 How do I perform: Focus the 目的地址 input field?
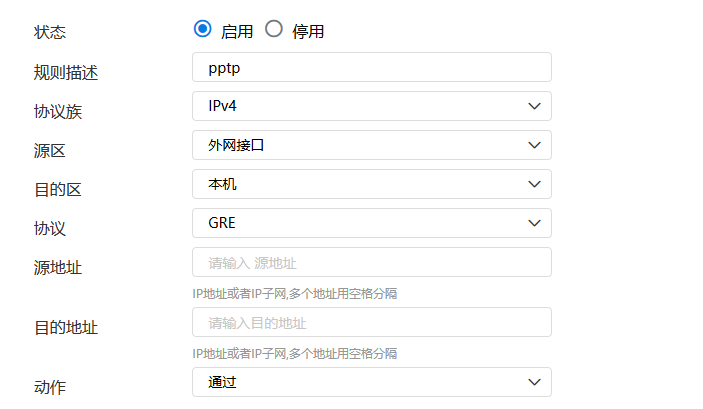(x=371, y=322)
